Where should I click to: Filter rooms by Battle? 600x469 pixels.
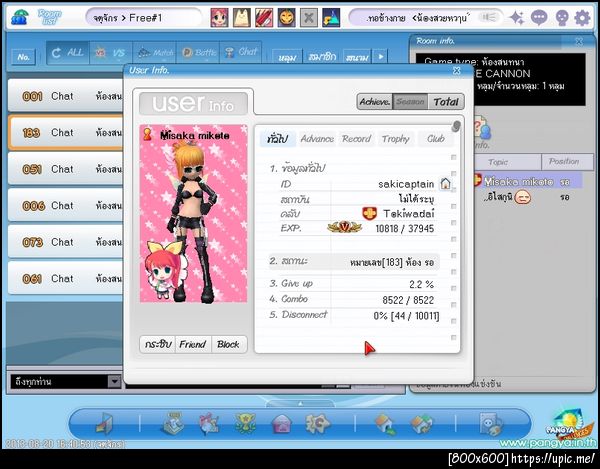198,53
